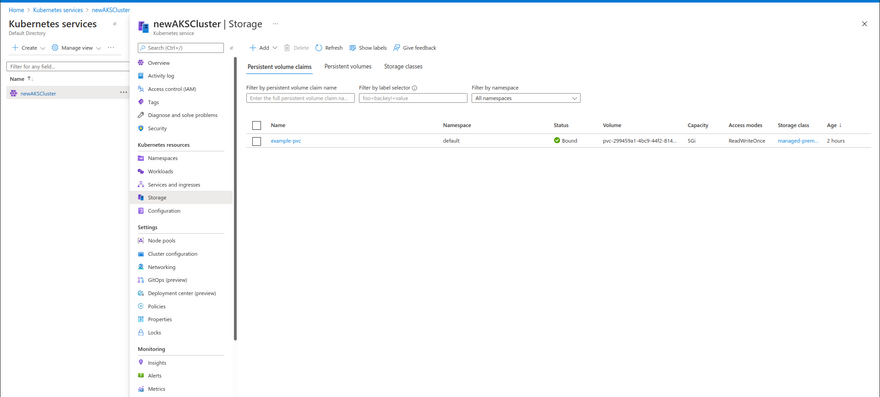
Task: Open Networking settings
Action: pyautogui.click(x=161, y=267)
